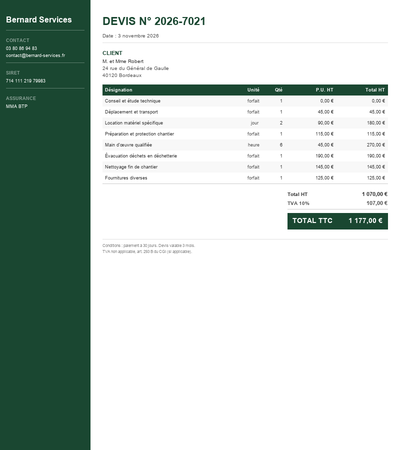This screenshot has height=450, width=400.
Task: Click the SIRET number in sidebar
Action: (x=26, y=81)
